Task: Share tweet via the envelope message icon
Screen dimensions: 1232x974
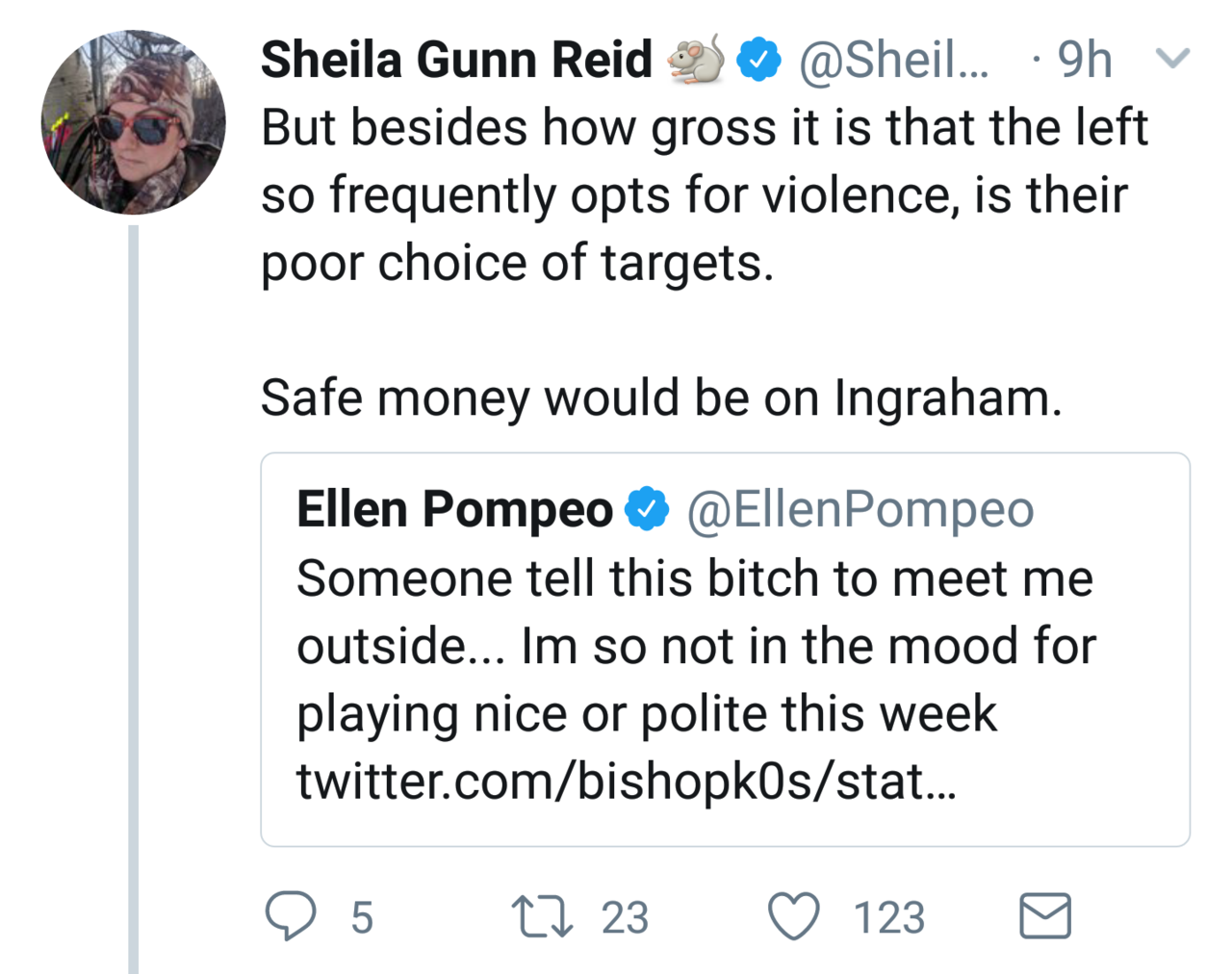Action: tap(1044, 915)
